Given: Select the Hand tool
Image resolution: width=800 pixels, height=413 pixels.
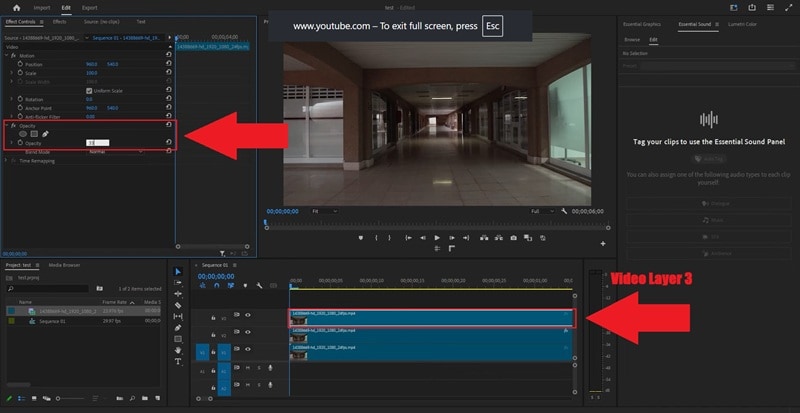Looking at the screenshot, I should [x=178, y=350].
